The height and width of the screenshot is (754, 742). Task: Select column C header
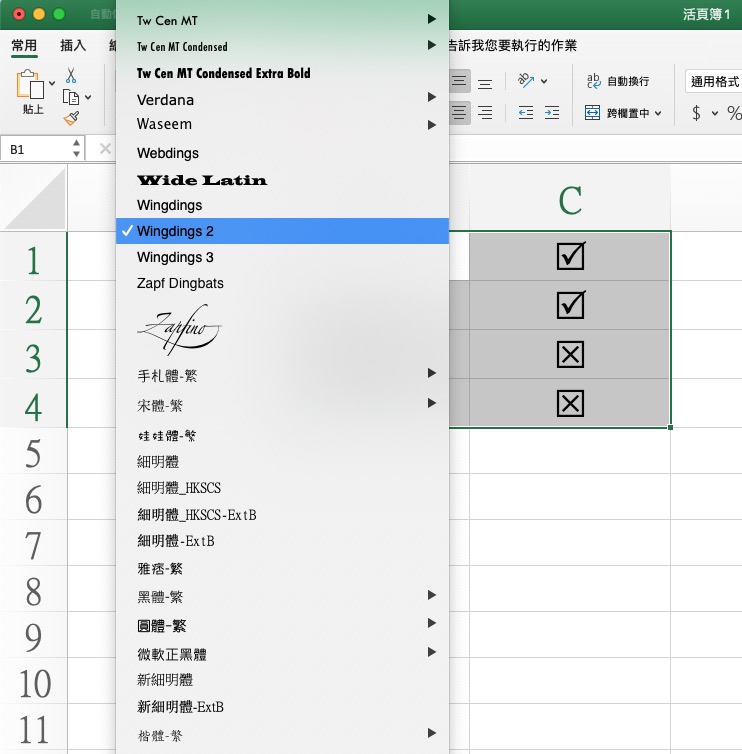570,200
